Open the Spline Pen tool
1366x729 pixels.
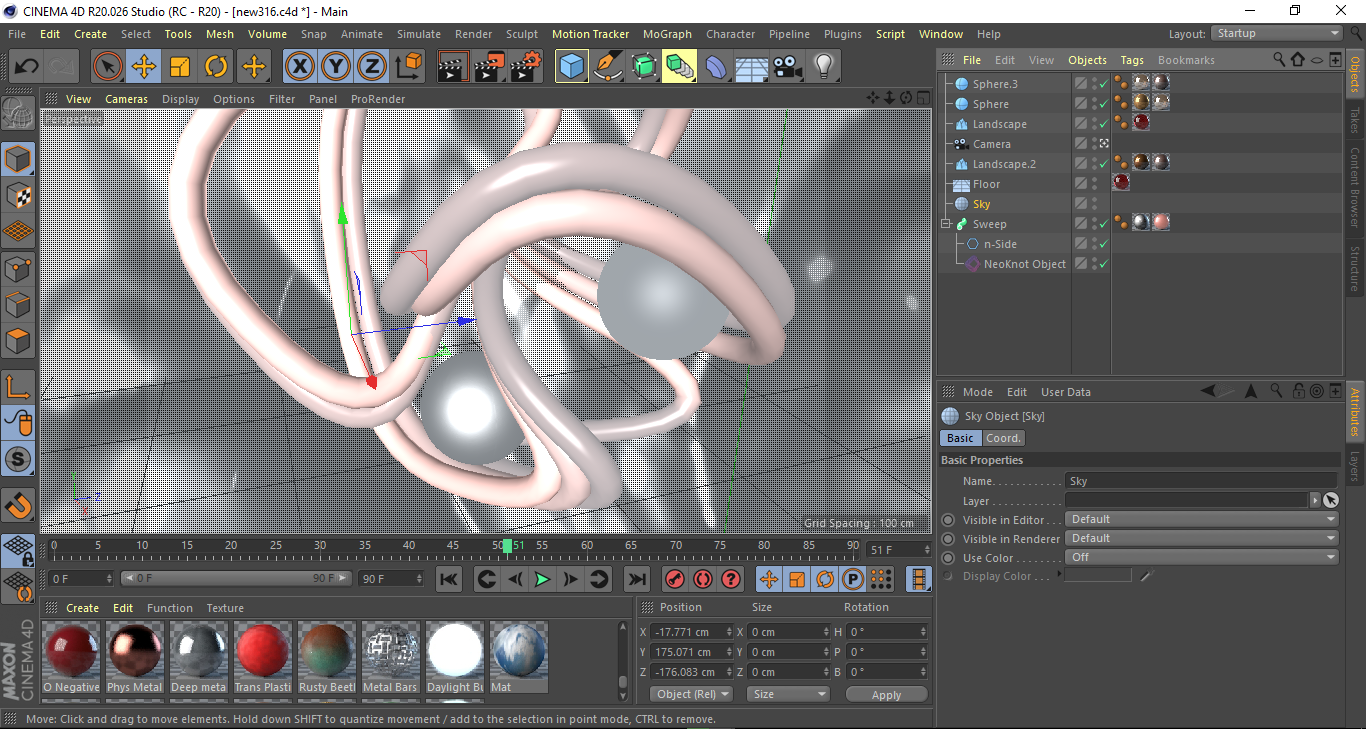tap(608, 67)
